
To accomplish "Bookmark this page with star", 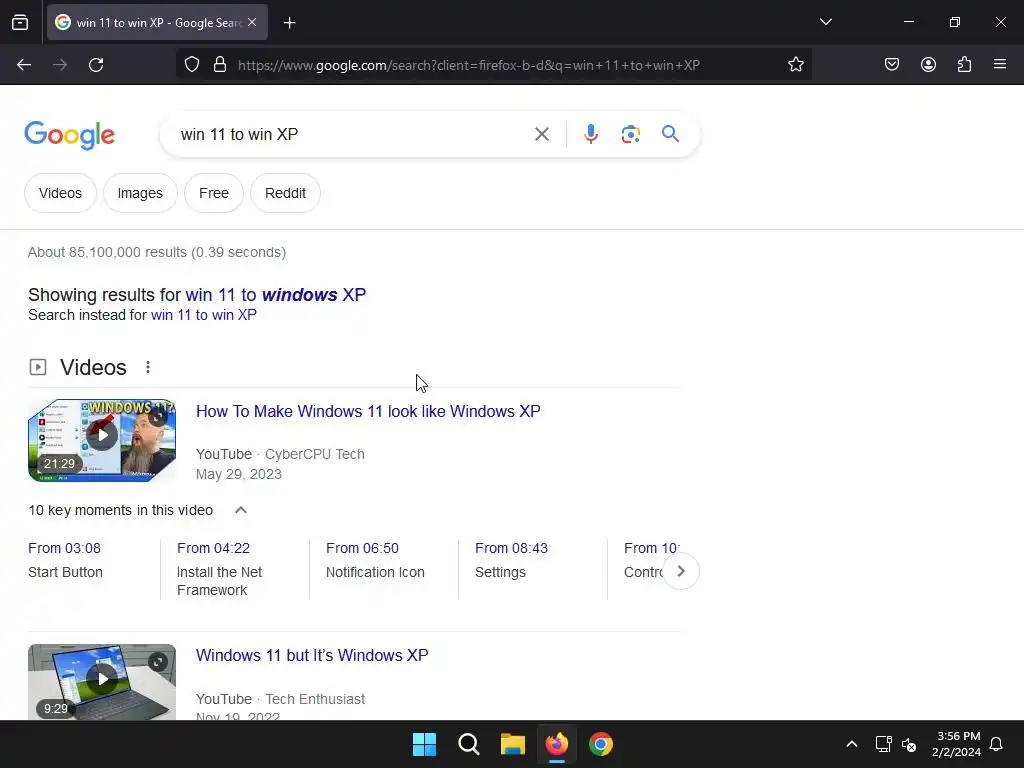I will 795,65.
